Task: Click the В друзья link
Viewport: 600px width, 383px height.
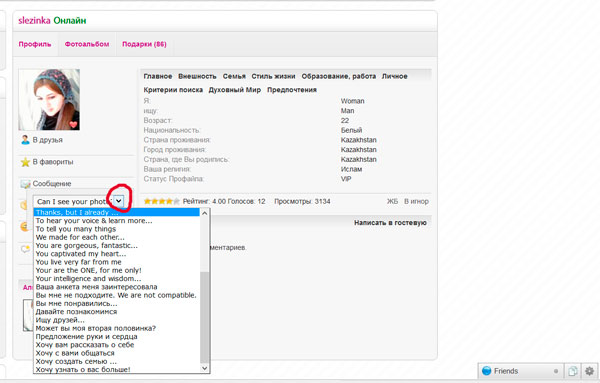Action: [x=47, y=140]
